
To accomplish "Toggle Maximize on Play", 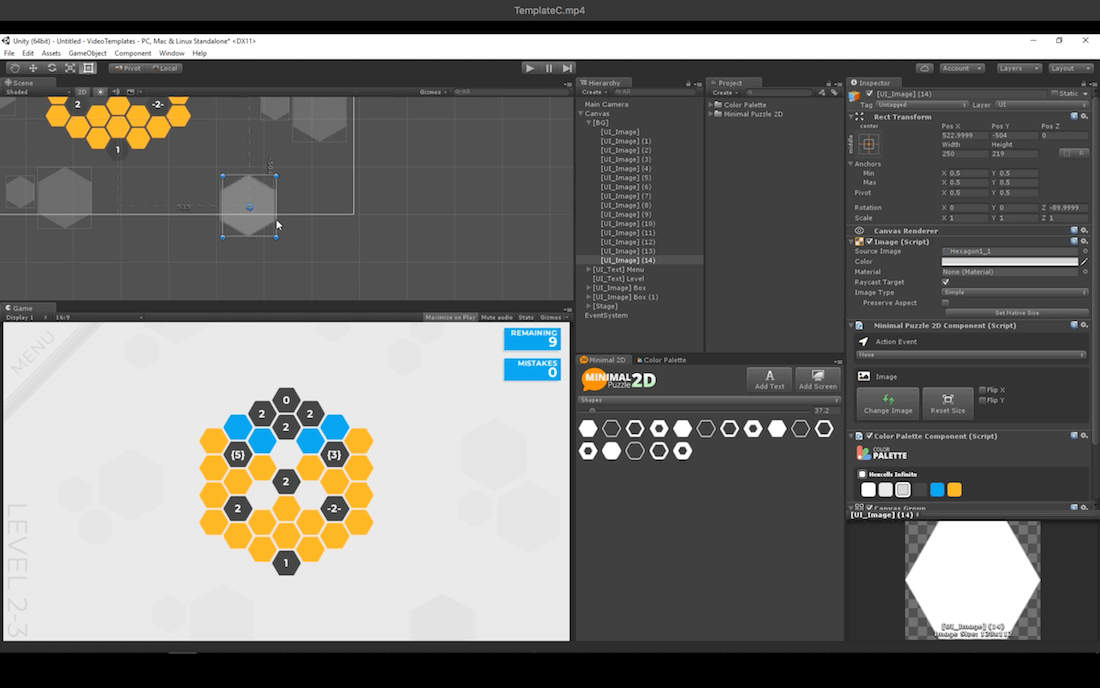I will (x=450, y=317).
